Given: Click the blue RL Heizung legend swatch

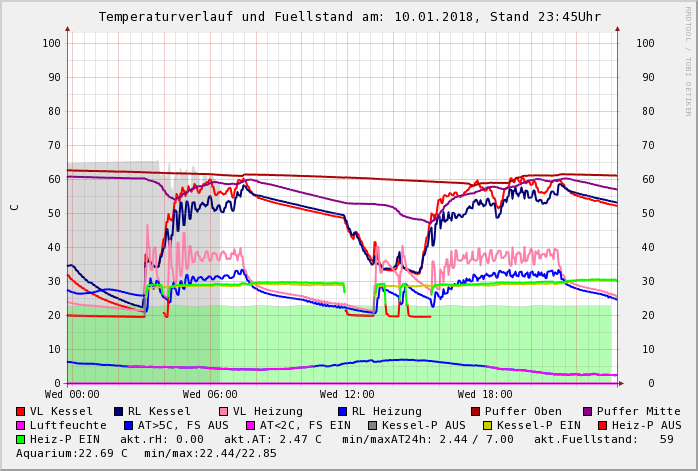Looking at the screenshot, I should point(342,411).
